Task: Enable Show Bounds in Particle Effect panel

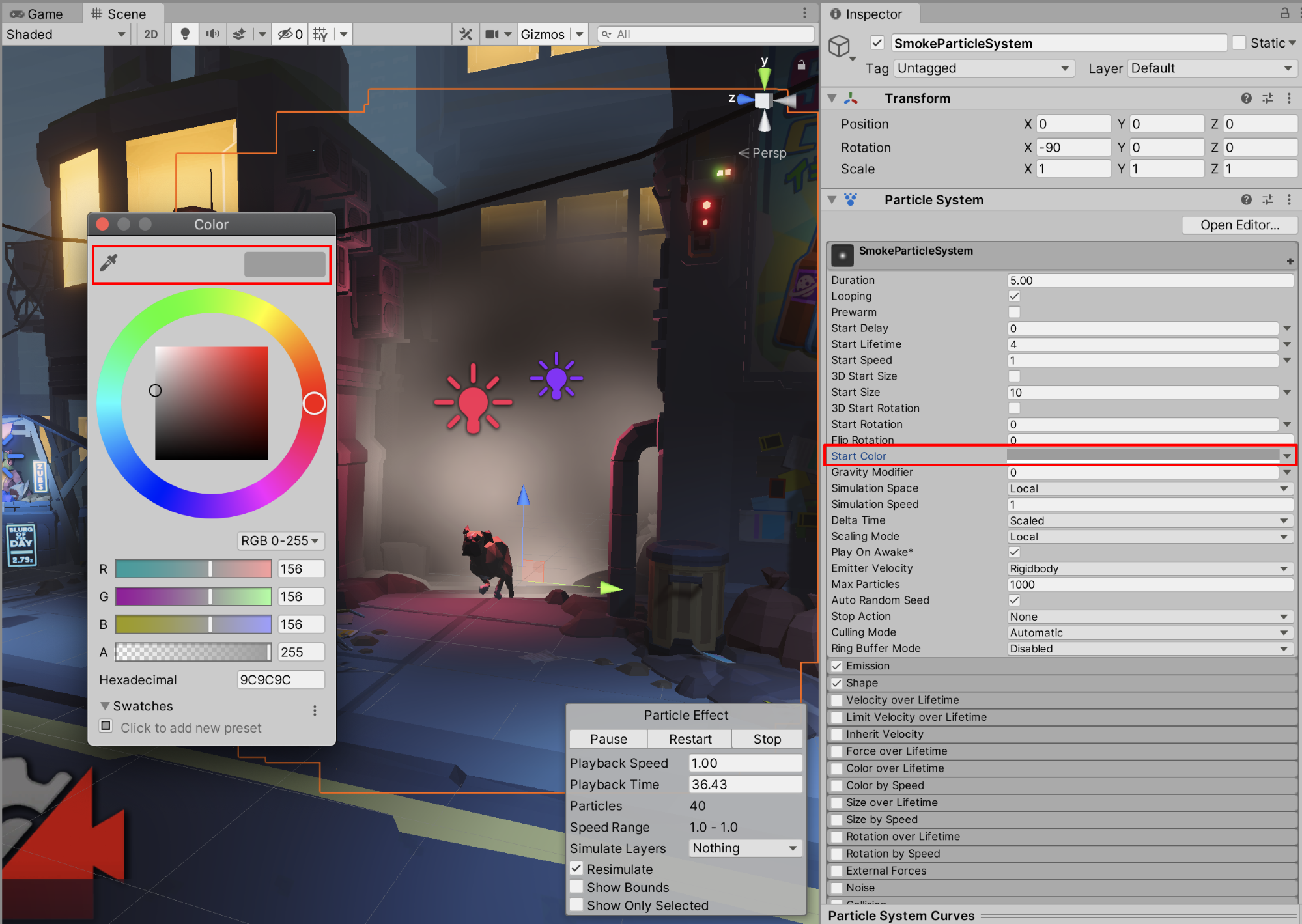Action: point(576,887)
